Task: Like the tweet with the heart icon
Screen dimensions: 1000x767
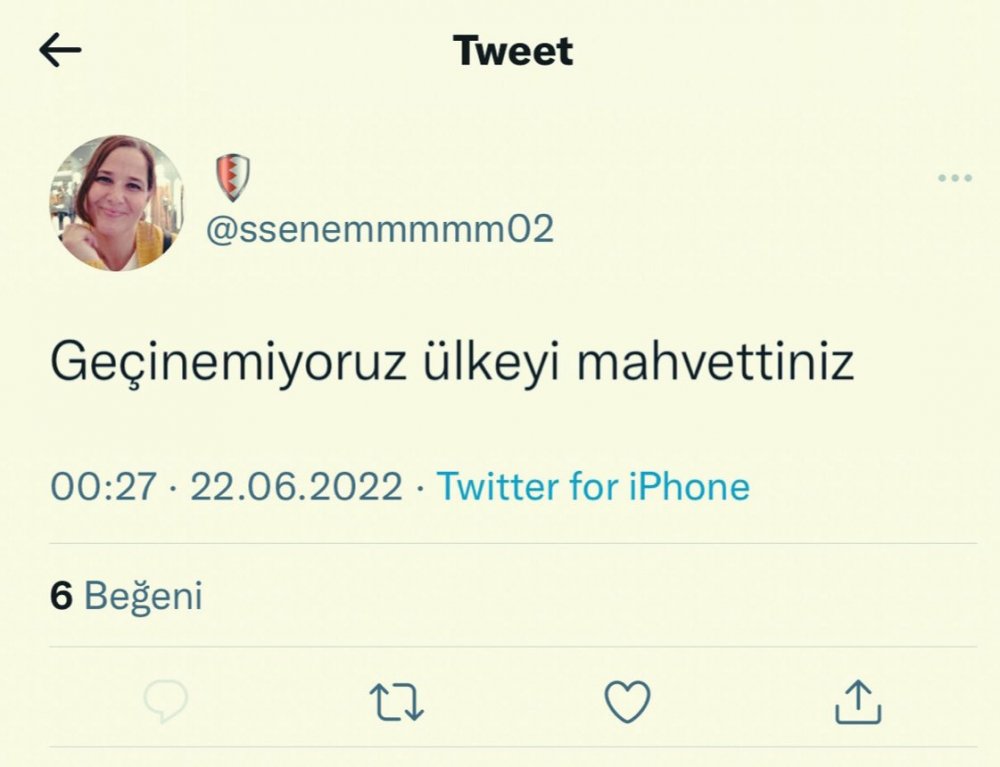Action: 629,701
